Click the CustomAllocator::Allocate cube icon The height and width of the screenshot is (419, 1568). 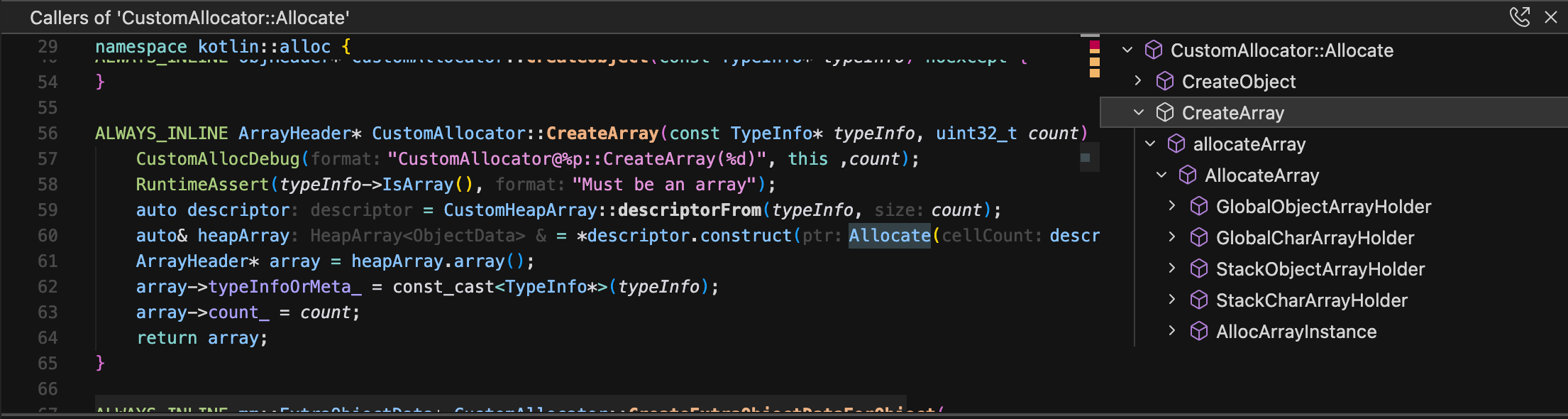point(1154,50)
